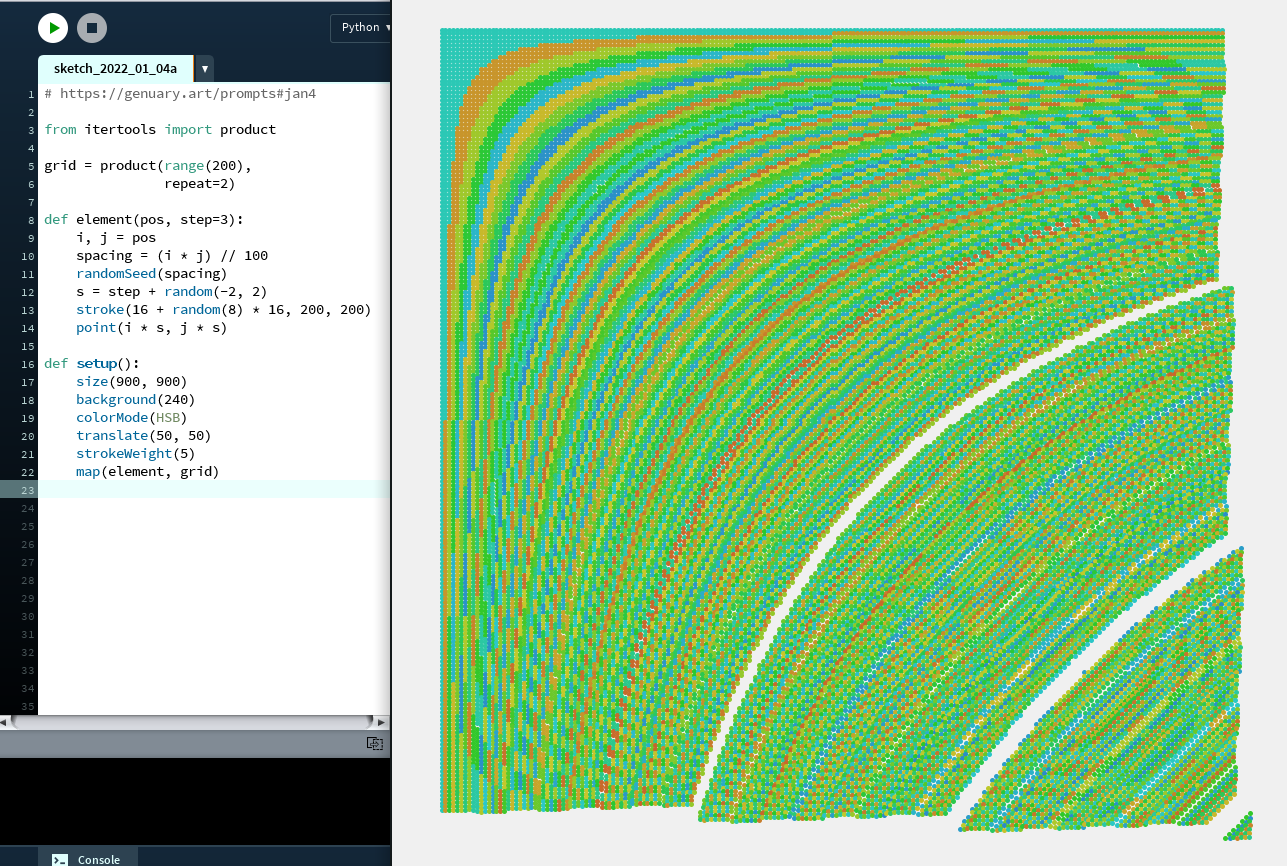Click line number 16 in the gutter
This screenshot has width=1287, height=866.
pos(31,364)
